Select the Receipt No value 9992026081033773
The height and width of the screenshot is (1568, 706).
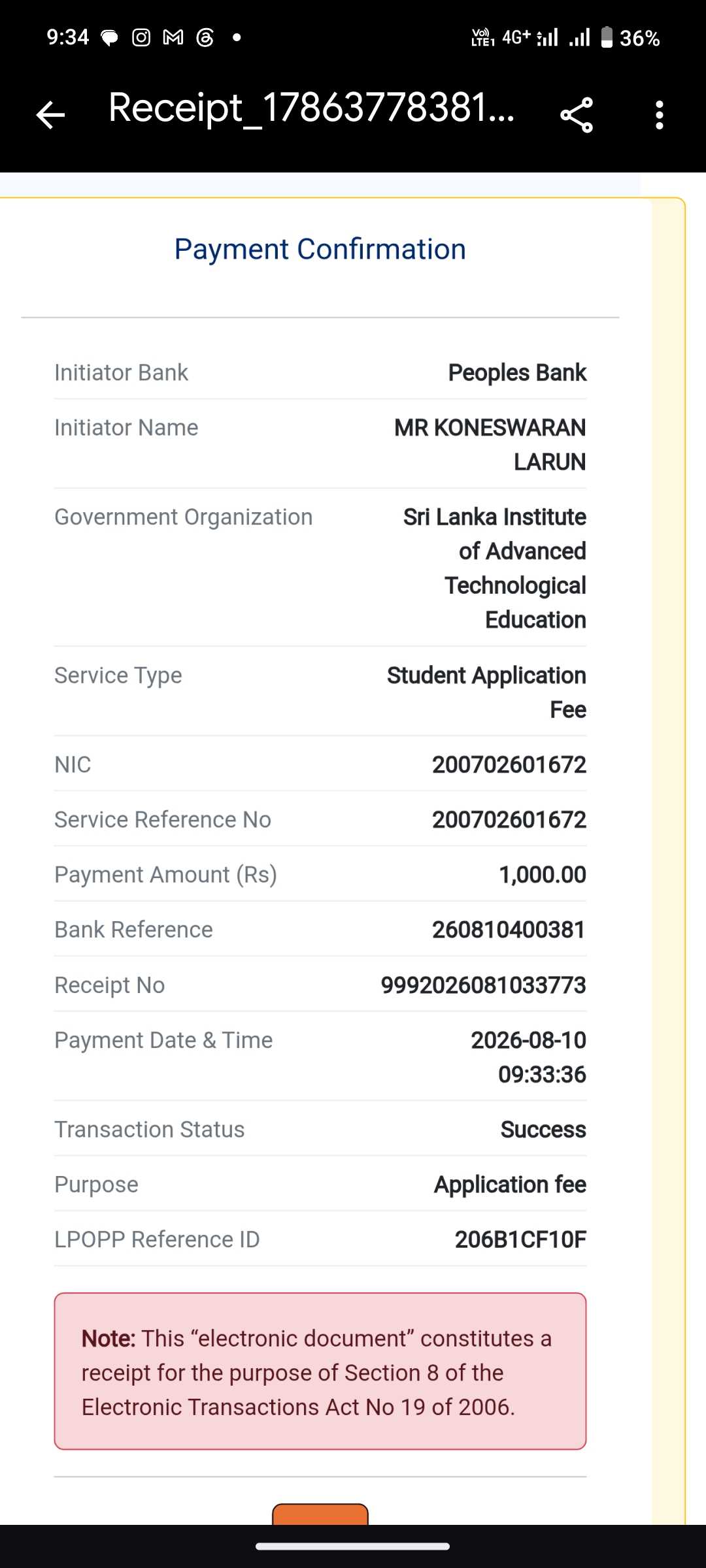point(484,985)
